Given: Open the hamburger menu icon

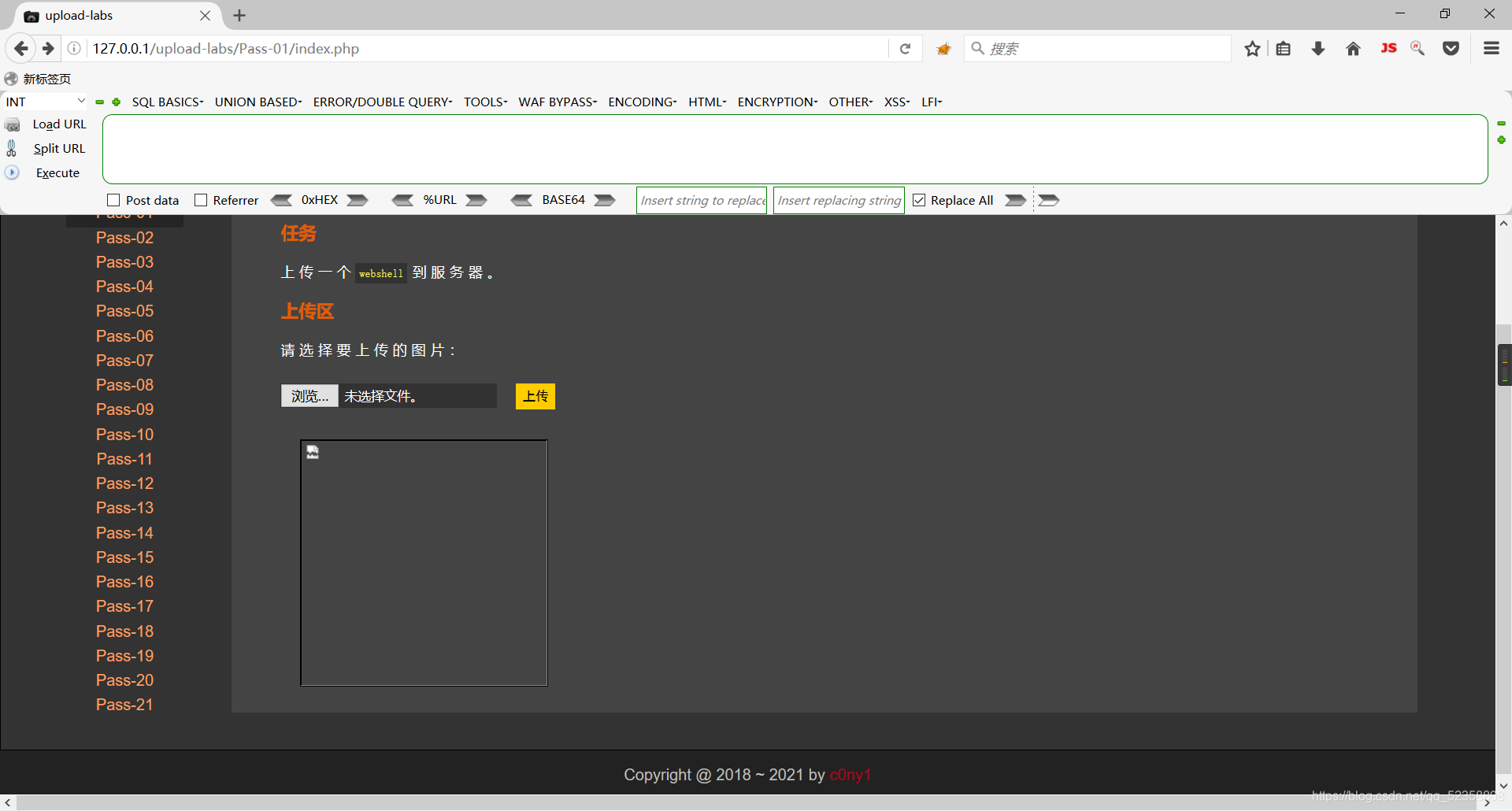Looking at the screenshot, I should pos(1491,49).
